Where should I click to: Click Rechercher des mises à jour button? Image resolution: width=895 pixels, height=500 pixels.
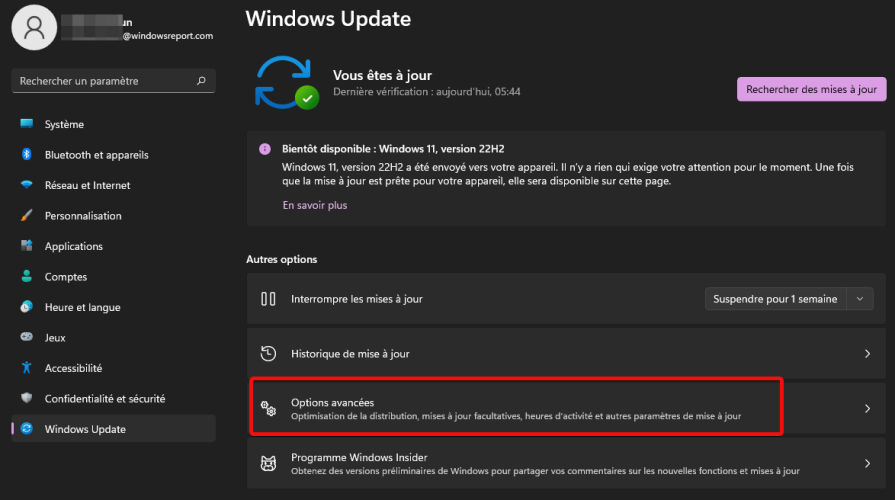coord(811,89)
